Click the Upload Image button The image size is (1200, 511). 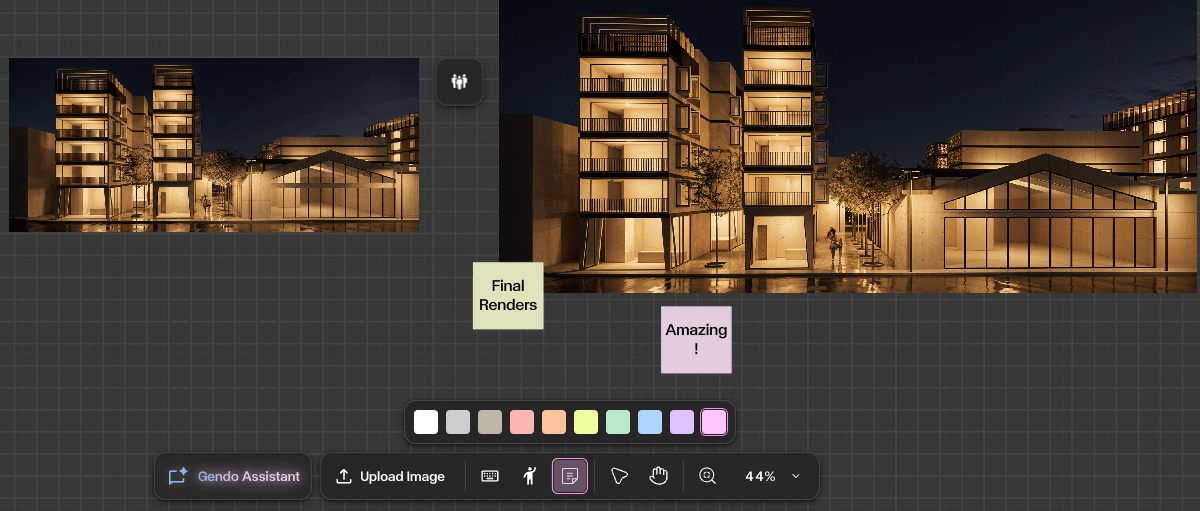390,476
